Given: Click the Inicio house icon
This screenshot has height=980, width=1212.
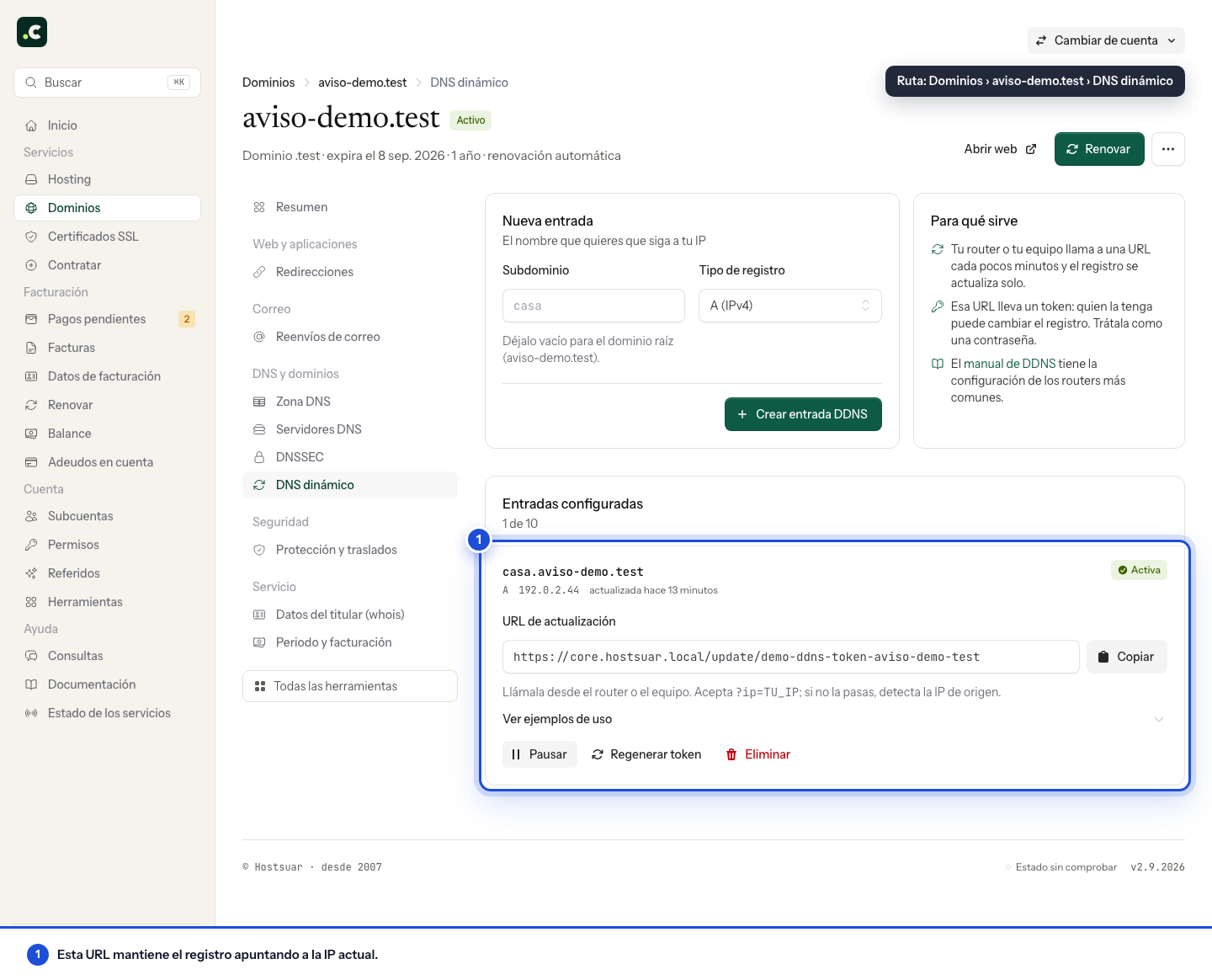Looking at the screenshot, I should pos(31,125).
